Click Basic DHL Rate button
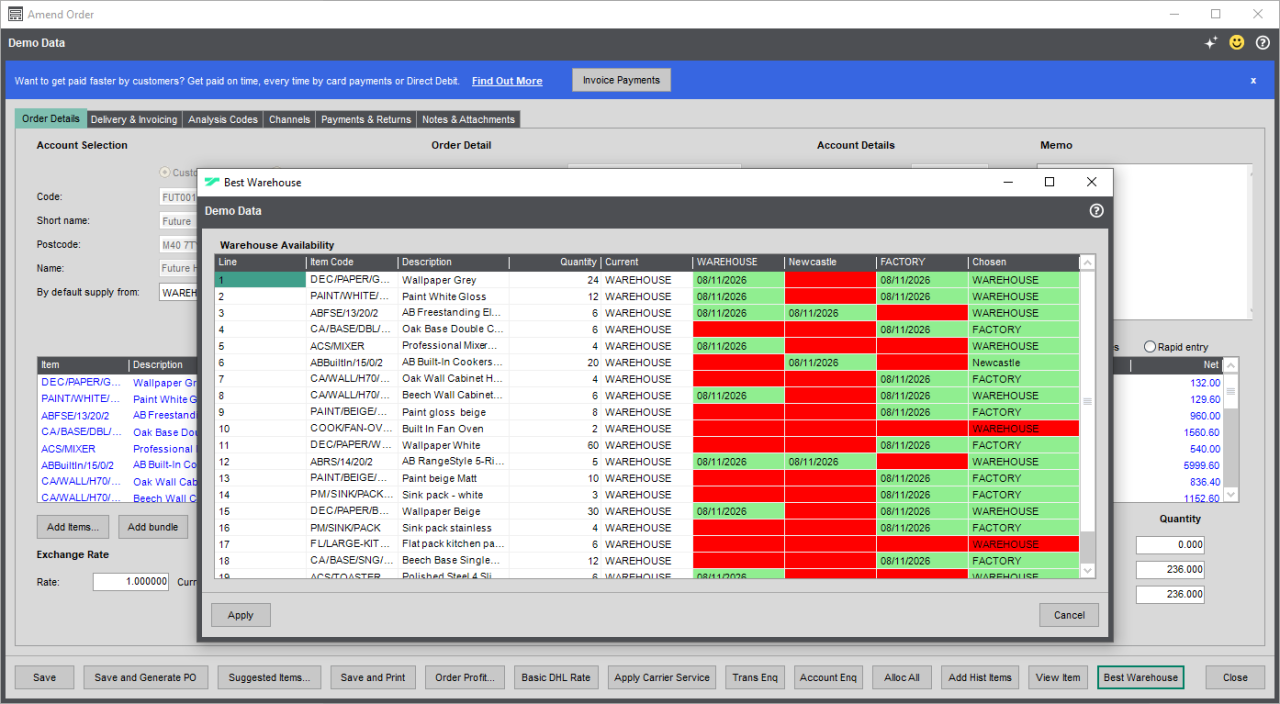The width and height of the screenshot is (1280, 704). [x=556, y=677]
